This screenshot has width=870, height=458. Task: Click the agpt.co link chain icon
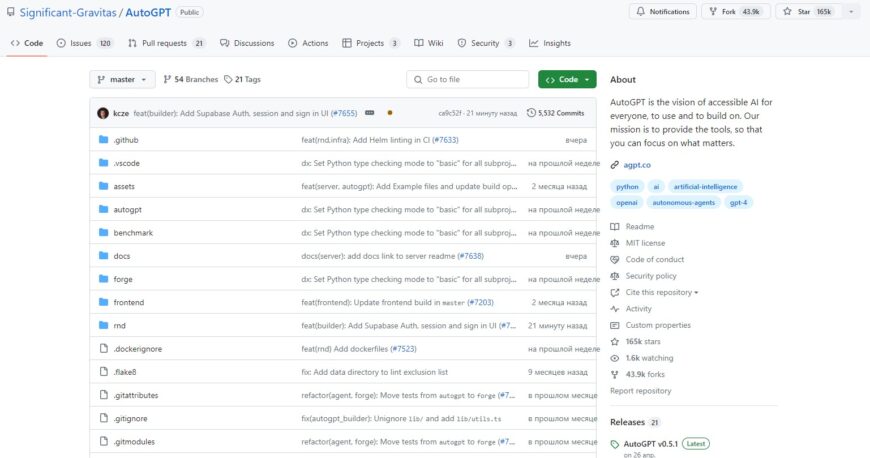(x=615, y=165)
